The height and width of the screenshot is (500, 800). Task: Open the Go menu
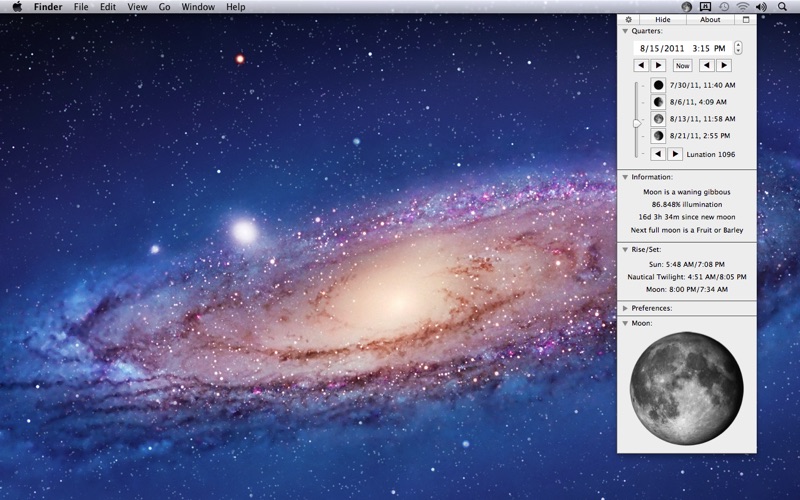click(x=164, y=7)
